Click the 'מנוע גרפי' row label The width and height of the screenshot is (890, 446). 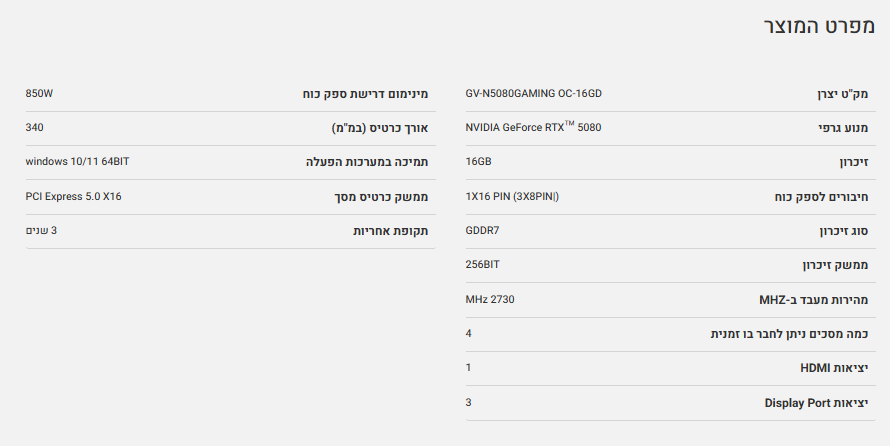(x=843, y=128)
